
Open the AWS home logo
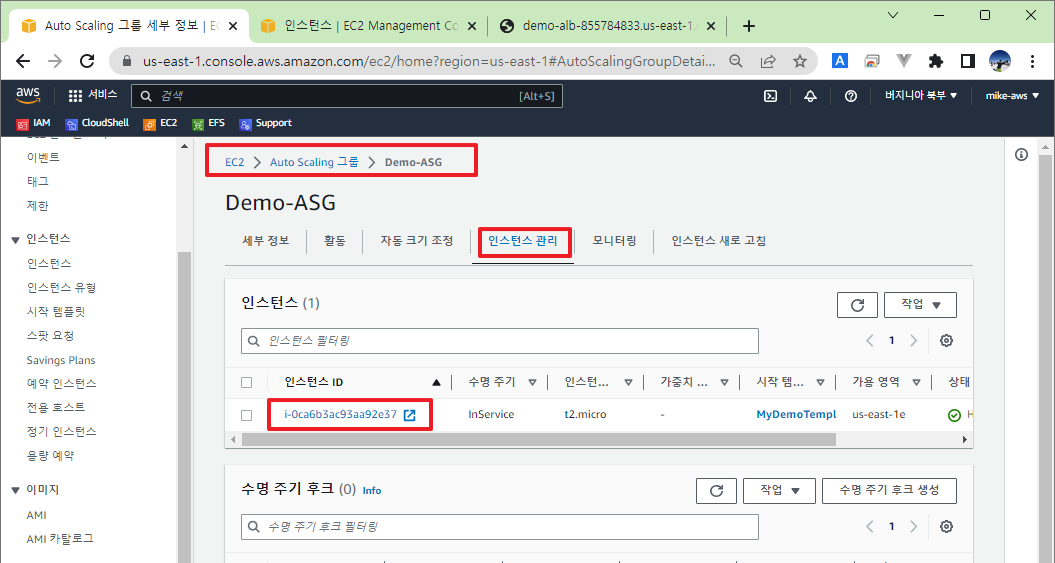click(28, 96)
